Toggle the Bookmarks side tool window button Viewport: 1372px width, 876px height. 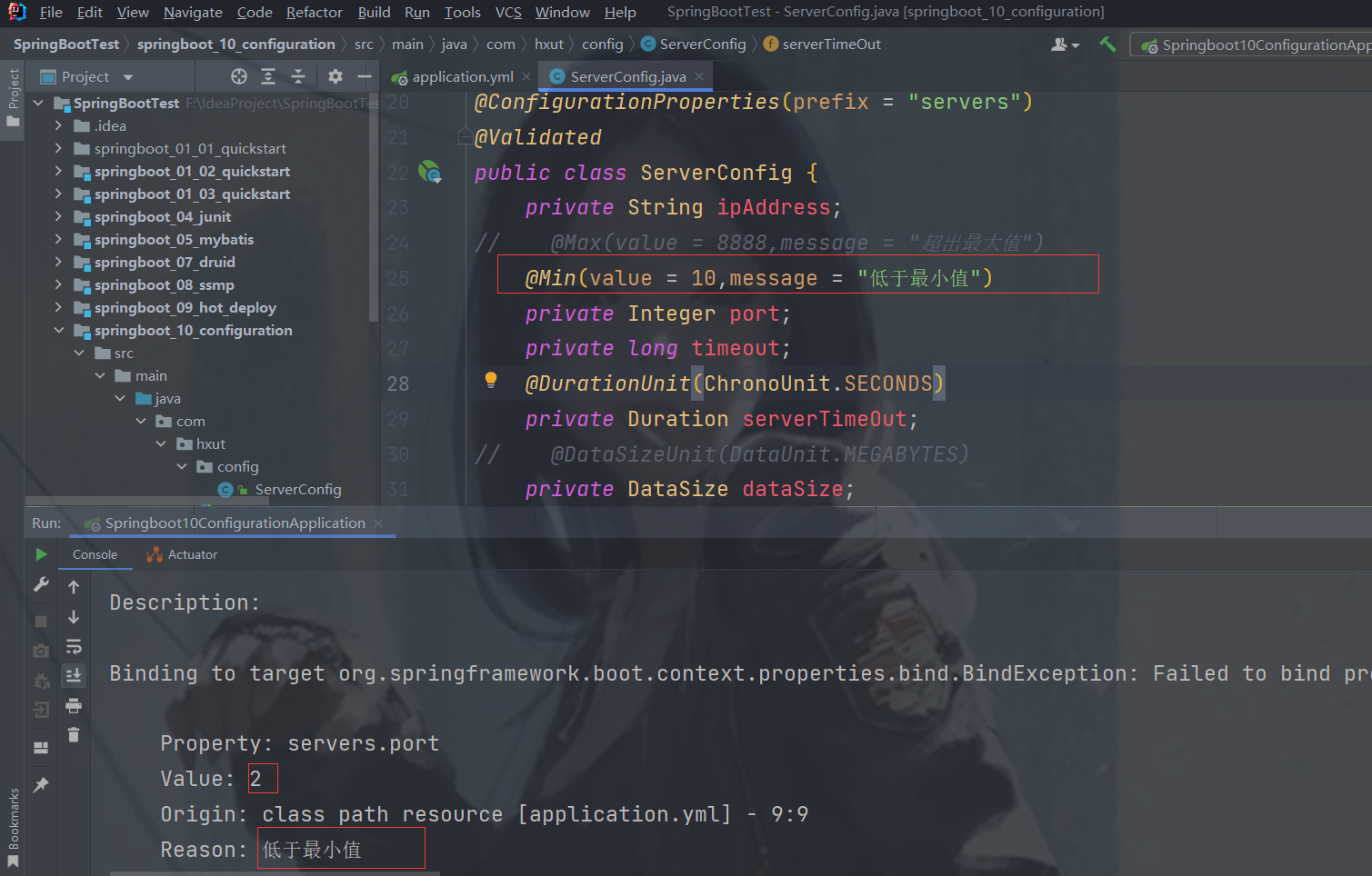pos(13,827)
